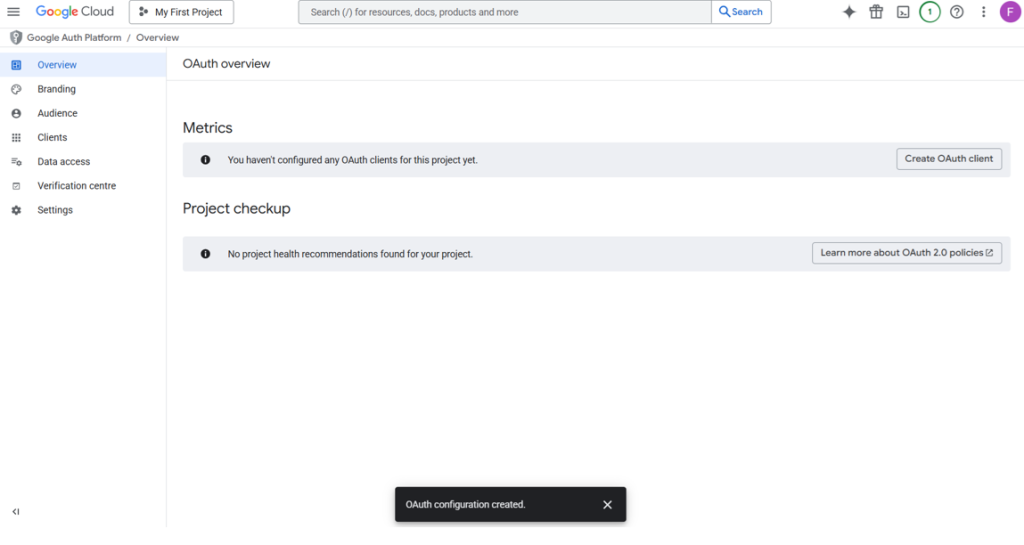Collapse the left sidebar panel
The width and height of the screenshot is (1024, 545).
coord(16,511)
